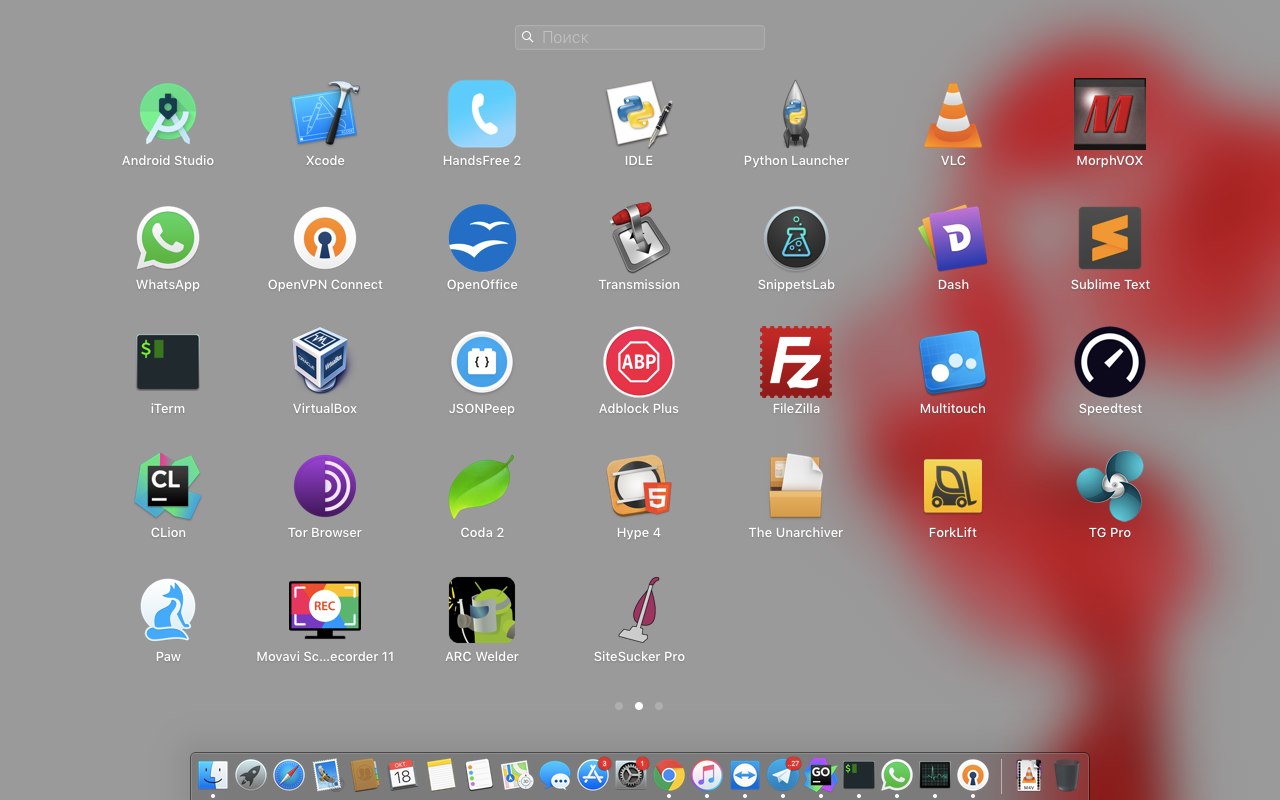Open Mail from the Dock
The height and width of the screenshot is (800, 1280).
point(327,775)
